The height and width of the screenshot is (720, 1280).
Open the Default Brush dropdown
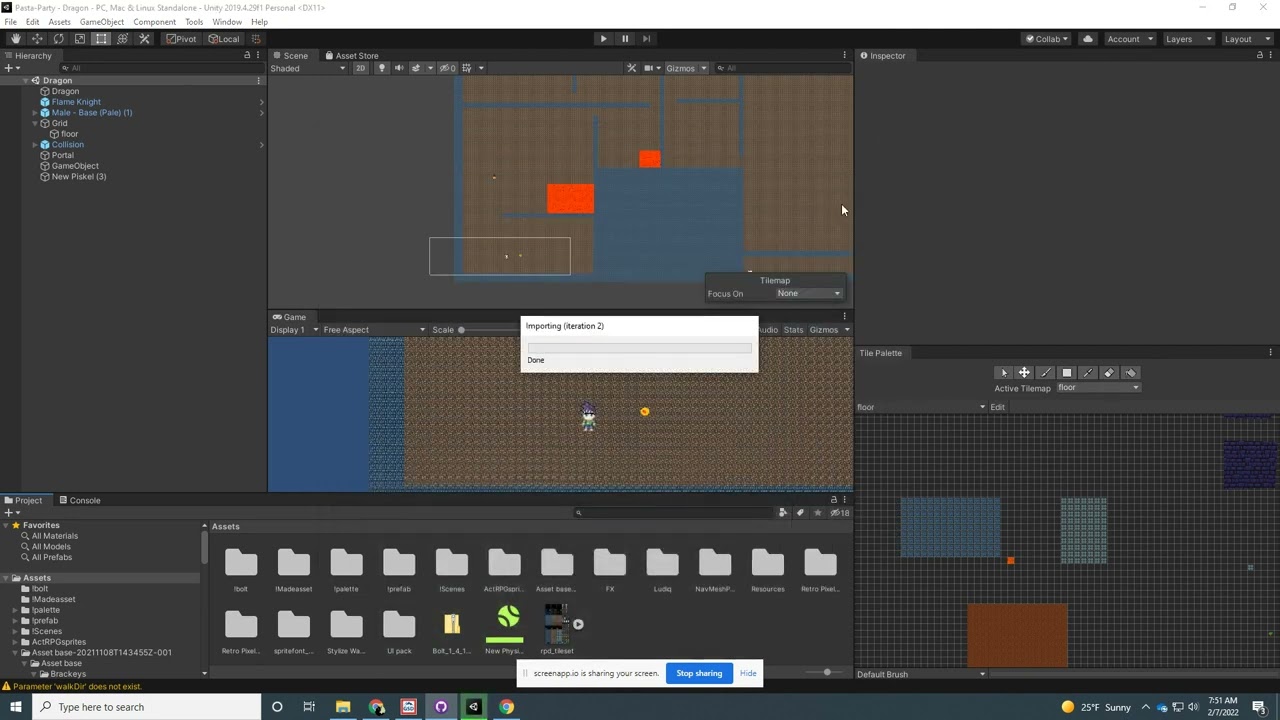pyautogui.click(x=921, y=674)
